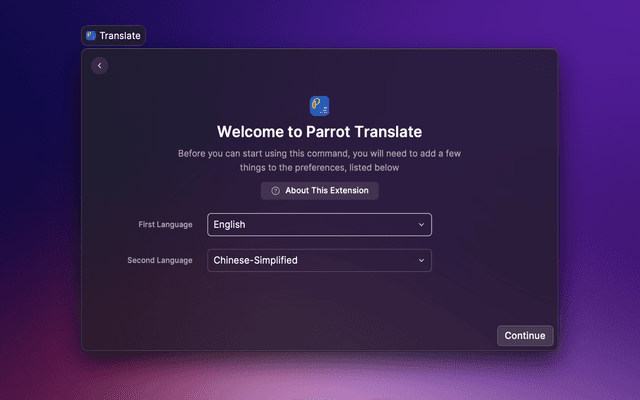Open About This Extension
640x400 pixels.
[320, 191]
